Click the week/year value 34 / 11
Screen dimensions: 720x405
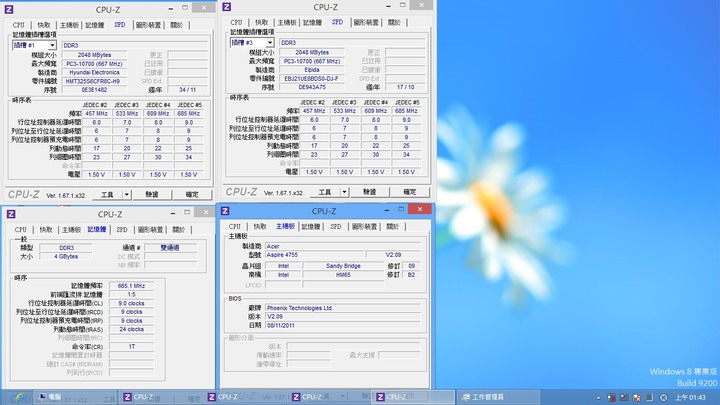click(x=187, y=90)
